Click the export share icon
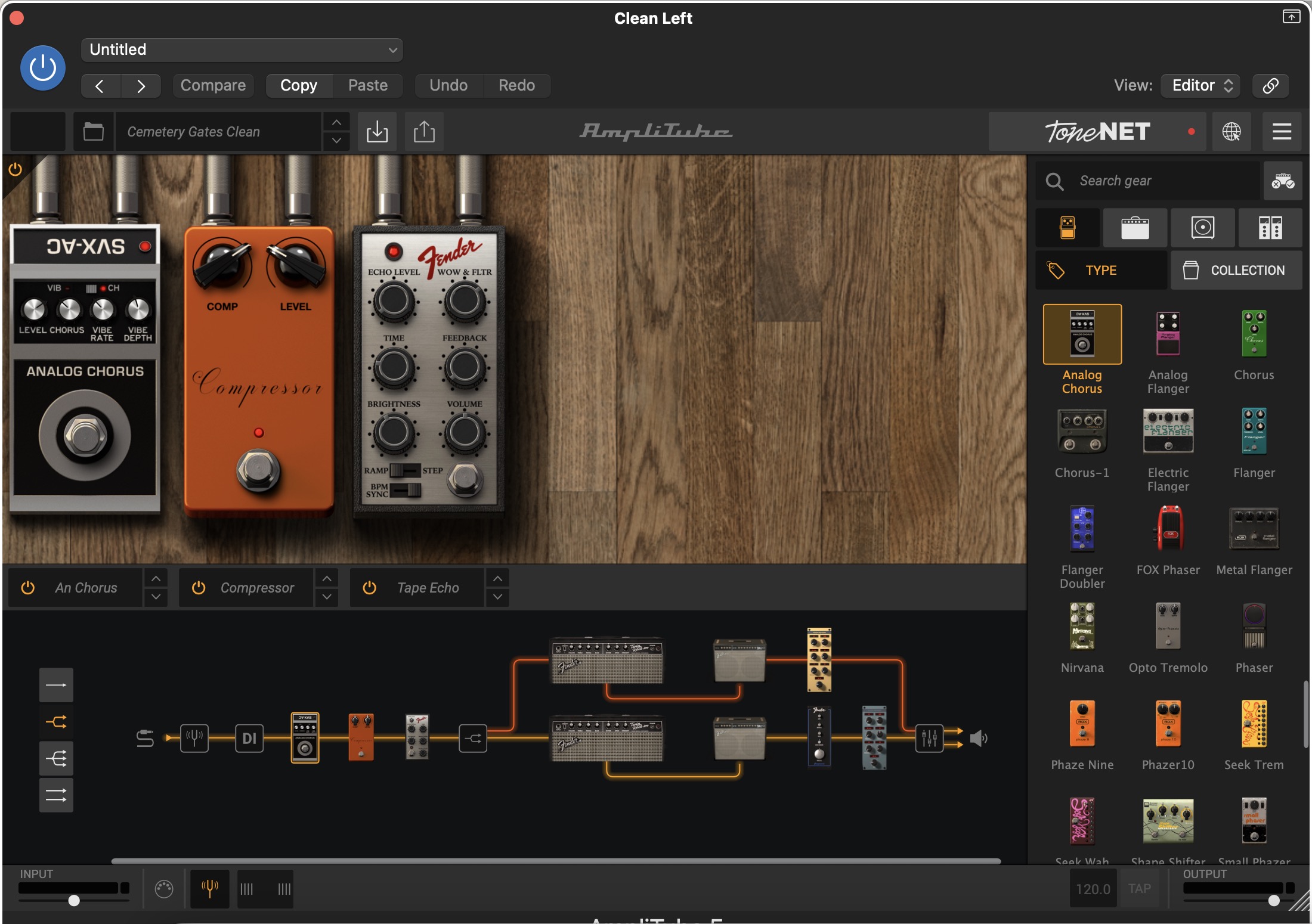 pyautogui.click(x=424, y=131)
